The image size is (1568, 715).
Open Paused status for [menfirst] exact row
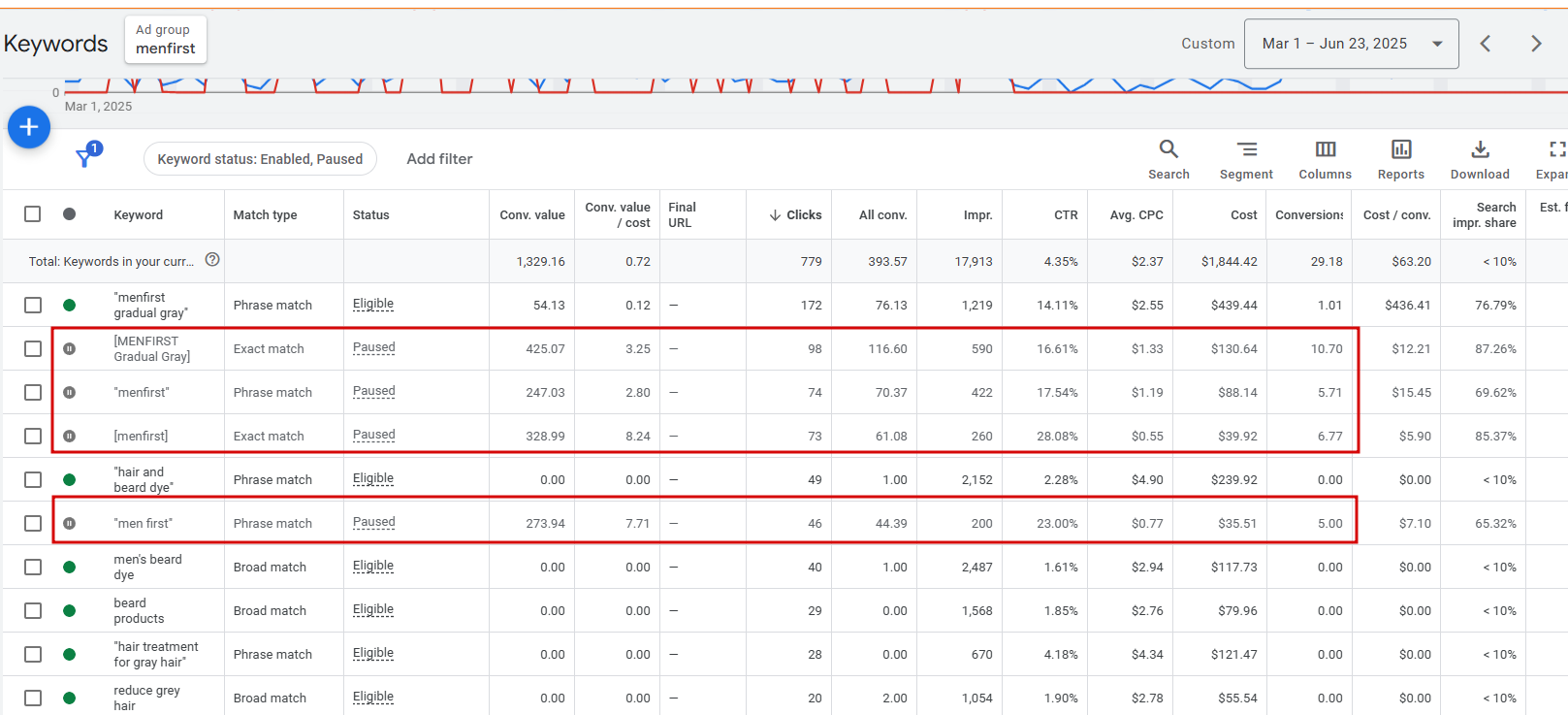coord(374,435)
